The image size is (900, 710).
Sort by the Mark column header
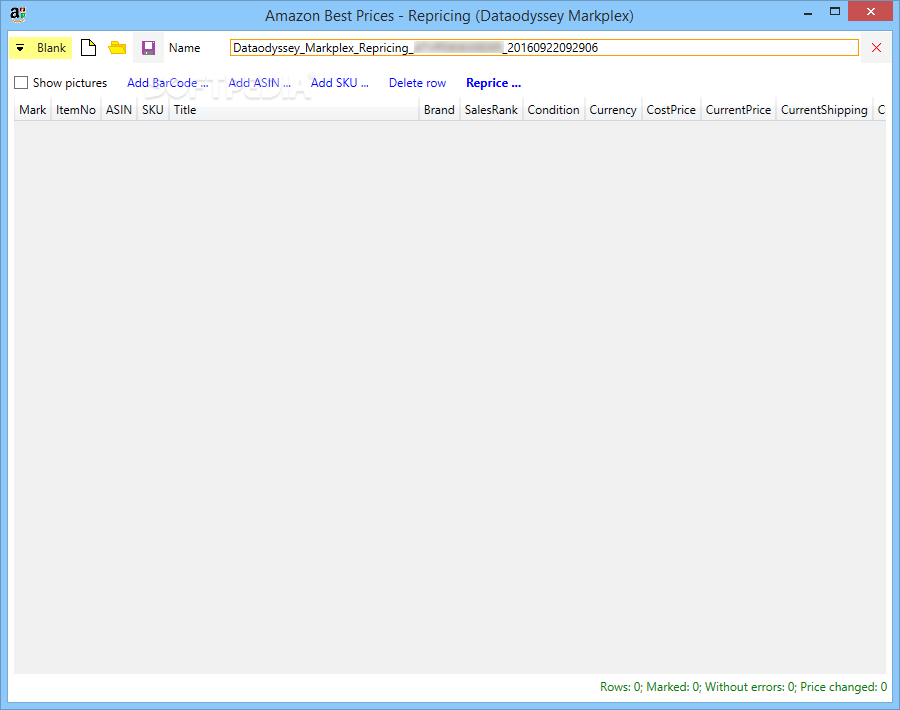click(x=33, y=110)
